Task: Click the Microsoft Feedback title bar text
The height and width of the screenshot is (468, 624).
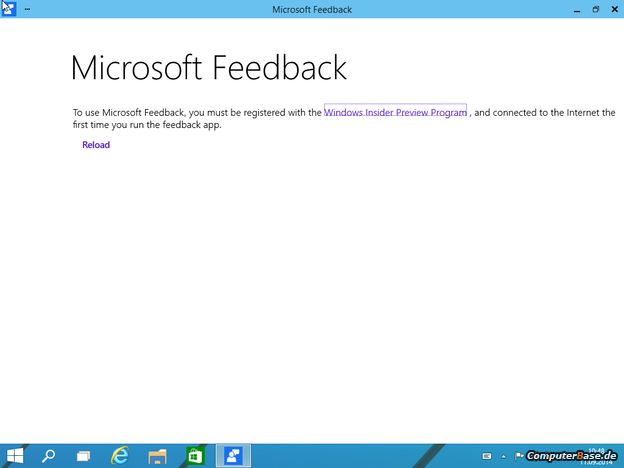Action: 311,9
